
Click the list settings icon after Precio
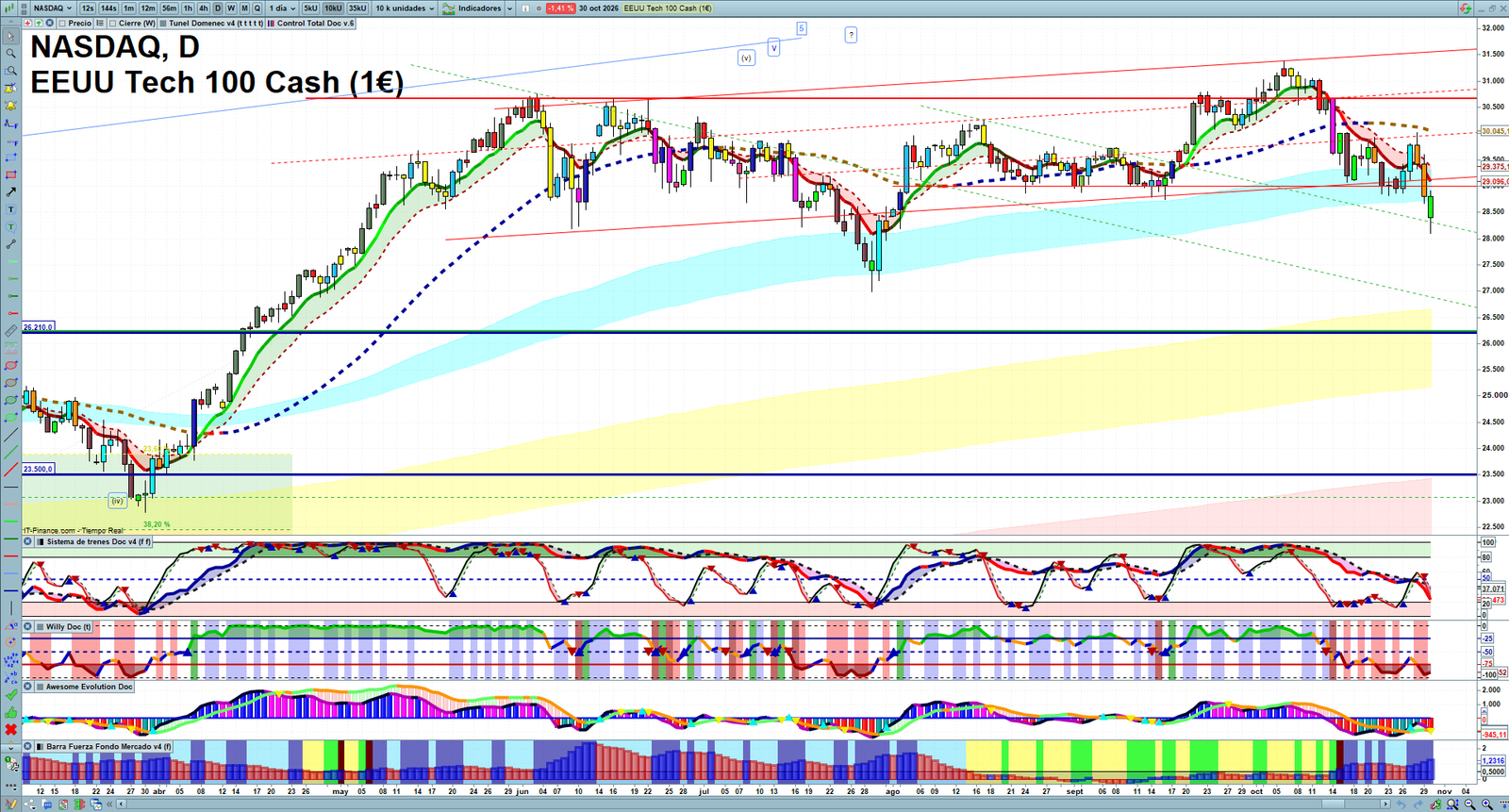[x=100, y=23]
